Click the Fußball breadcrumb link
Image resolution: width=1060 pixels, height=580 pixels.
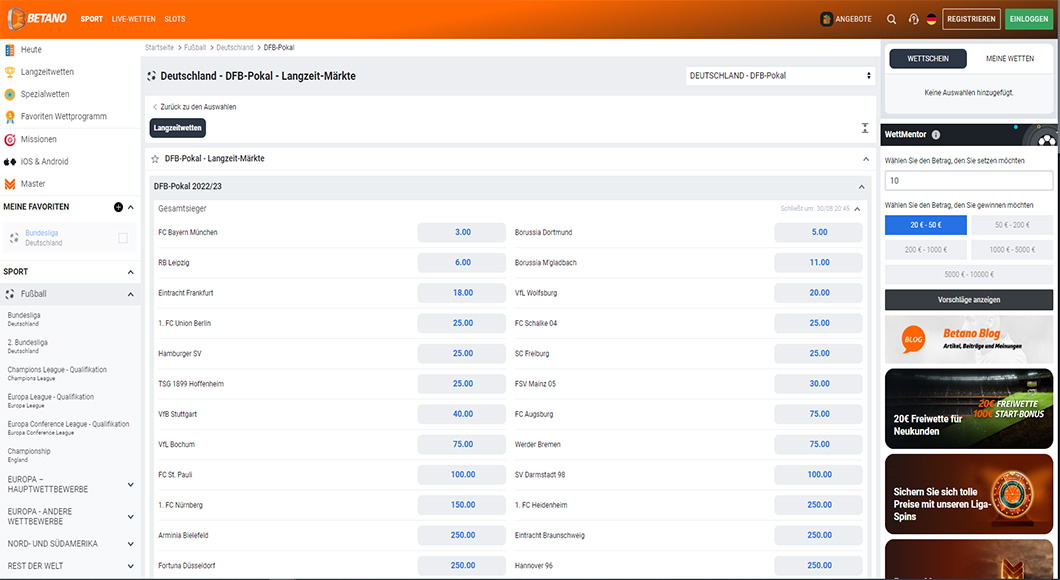point(195,47)
